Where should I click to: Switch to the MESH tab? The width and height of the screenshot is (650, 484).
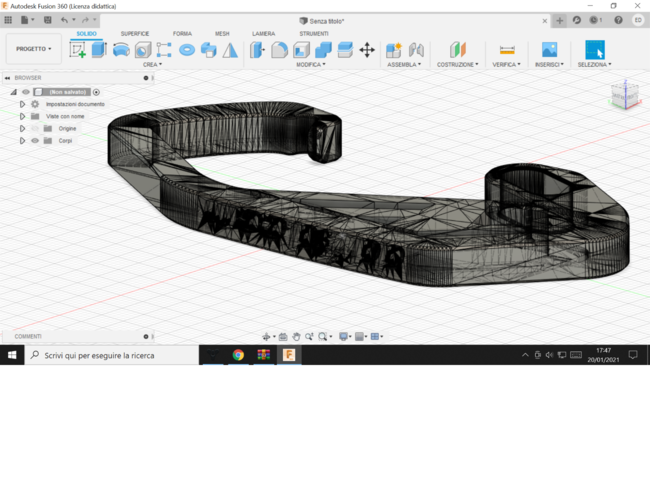pyautogui.click(x=222, y=33)
